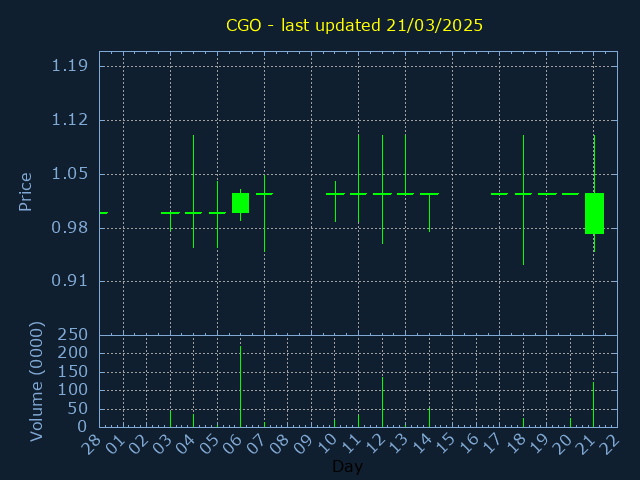This screenshot has height=480, width=640.
Task: Click the '06' day label on x-axis
Action: pyautogui.click(x=233, y=444)
